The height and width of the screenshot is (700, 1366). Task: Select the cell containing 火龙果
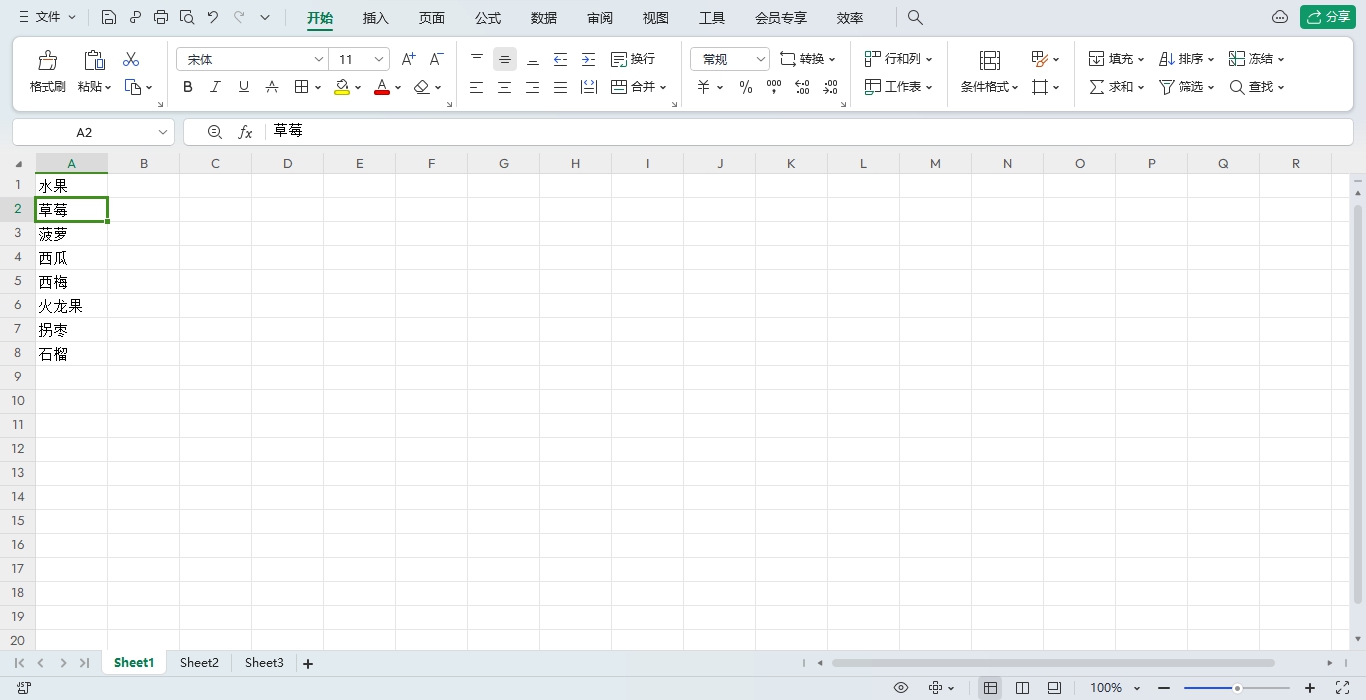click(x=72, y=306)
